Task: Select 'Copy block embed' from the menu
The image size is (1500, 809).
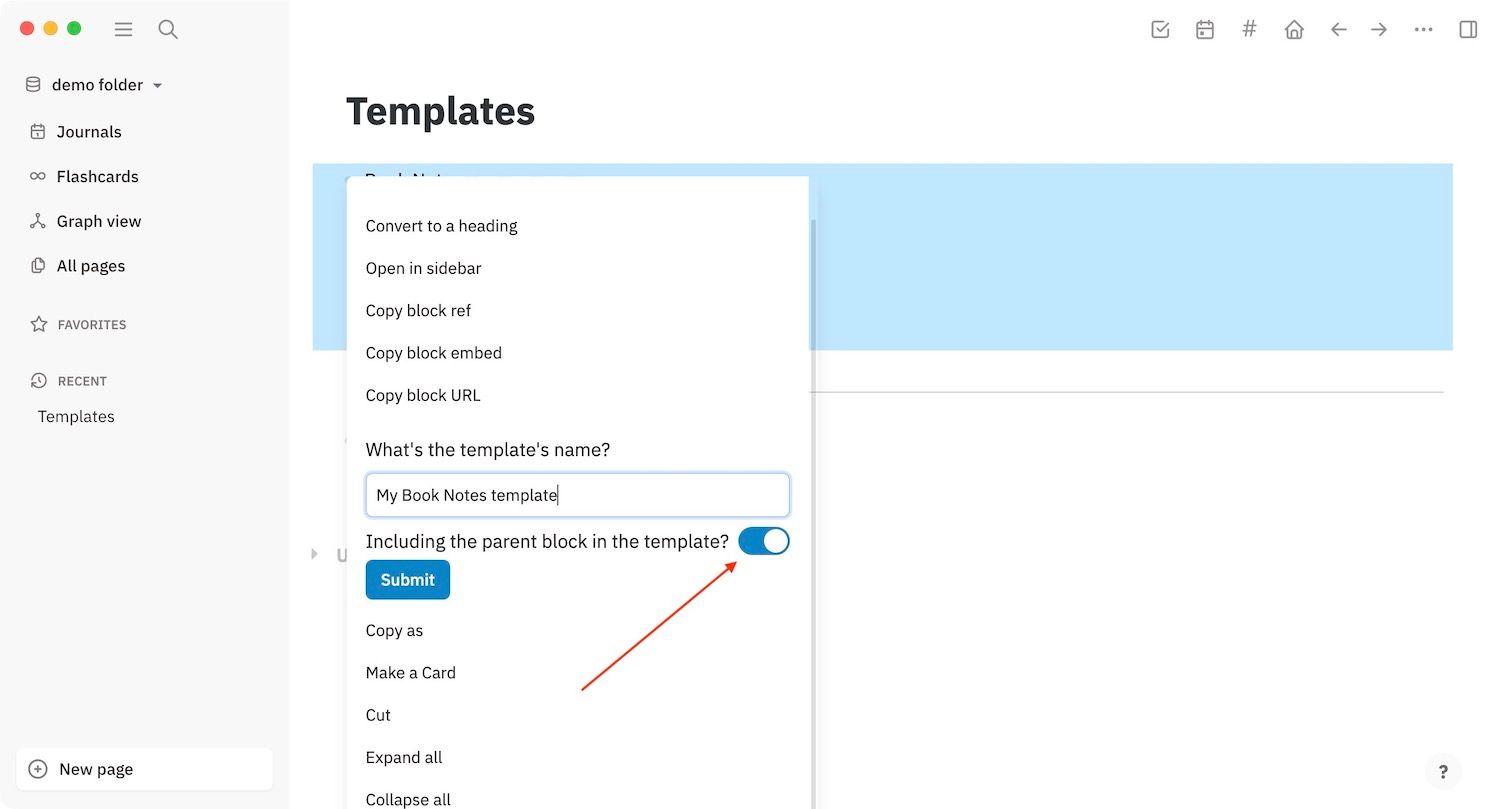Action: pyautogui.click(x=433, y=352)
